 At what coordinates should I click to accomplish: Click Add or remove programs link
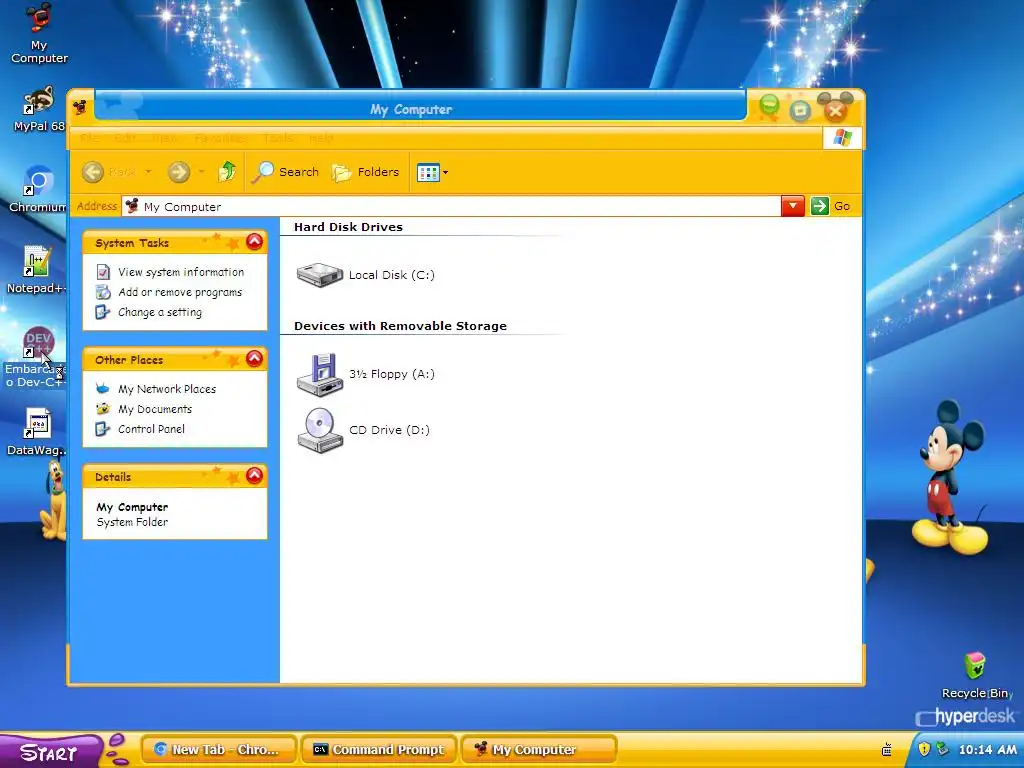point(180,292)
